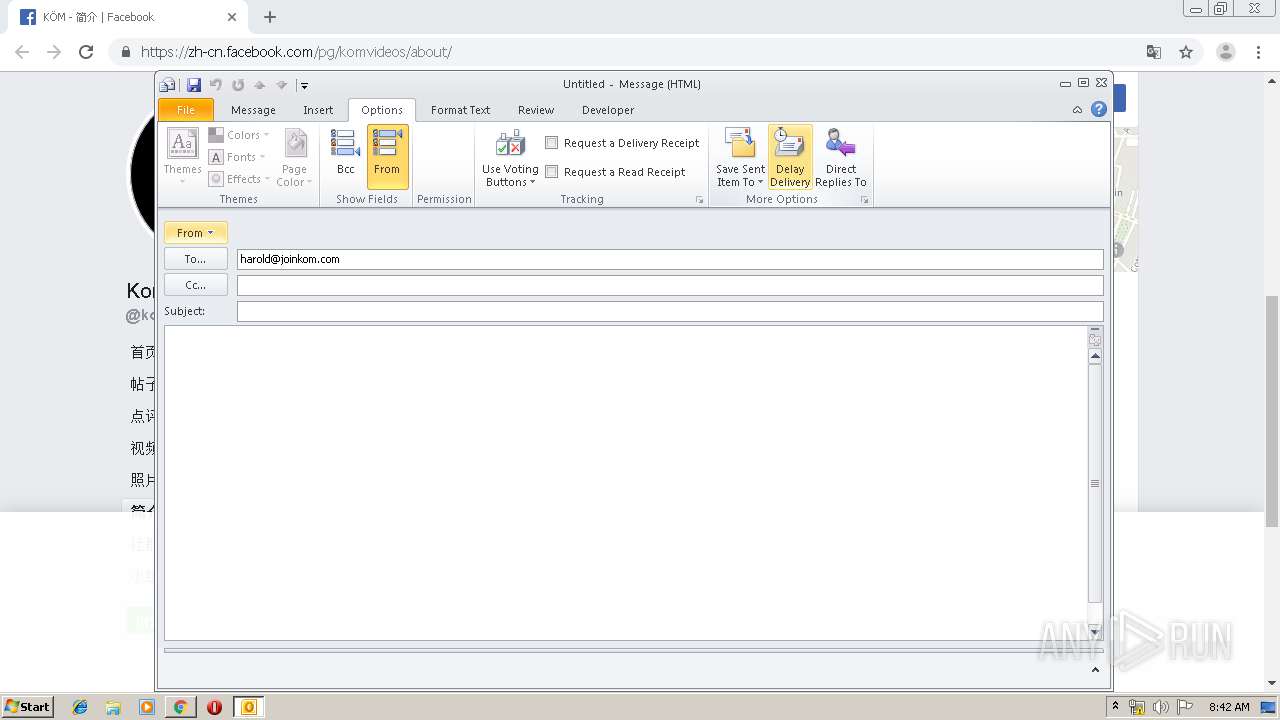This screenshot has width=1280, height=720.
Task: Open Save Sent Item To menu
Action: coord(740,158)
